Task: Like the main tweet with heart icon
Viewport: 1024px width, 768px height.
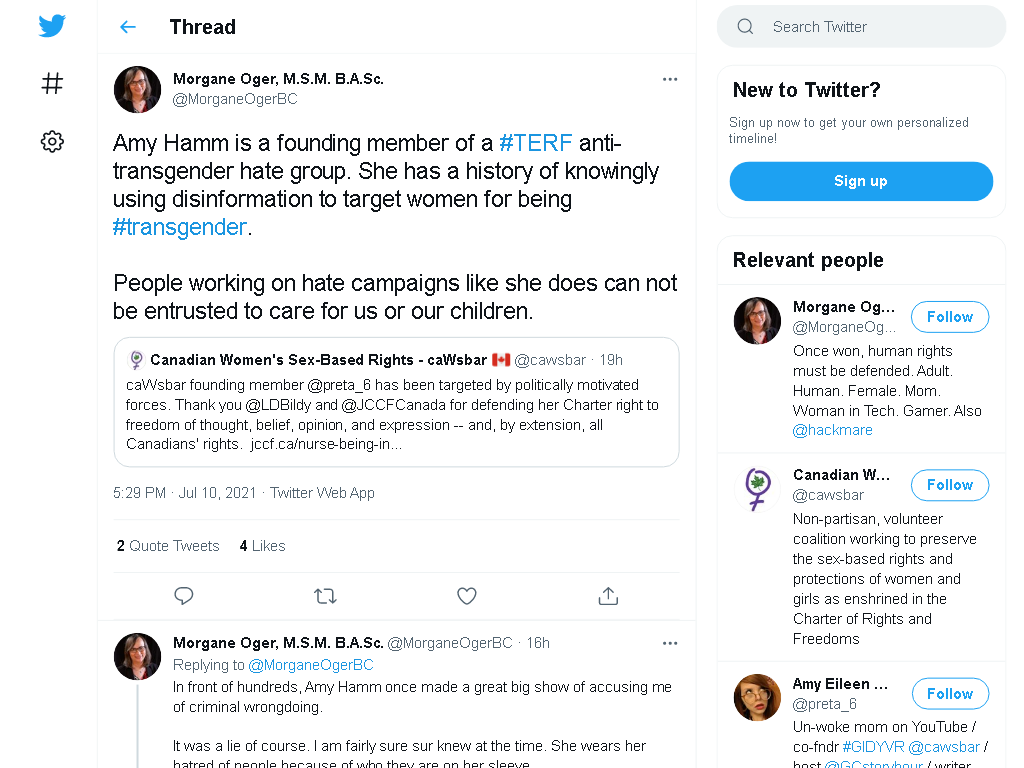Action: click(466, 596)
